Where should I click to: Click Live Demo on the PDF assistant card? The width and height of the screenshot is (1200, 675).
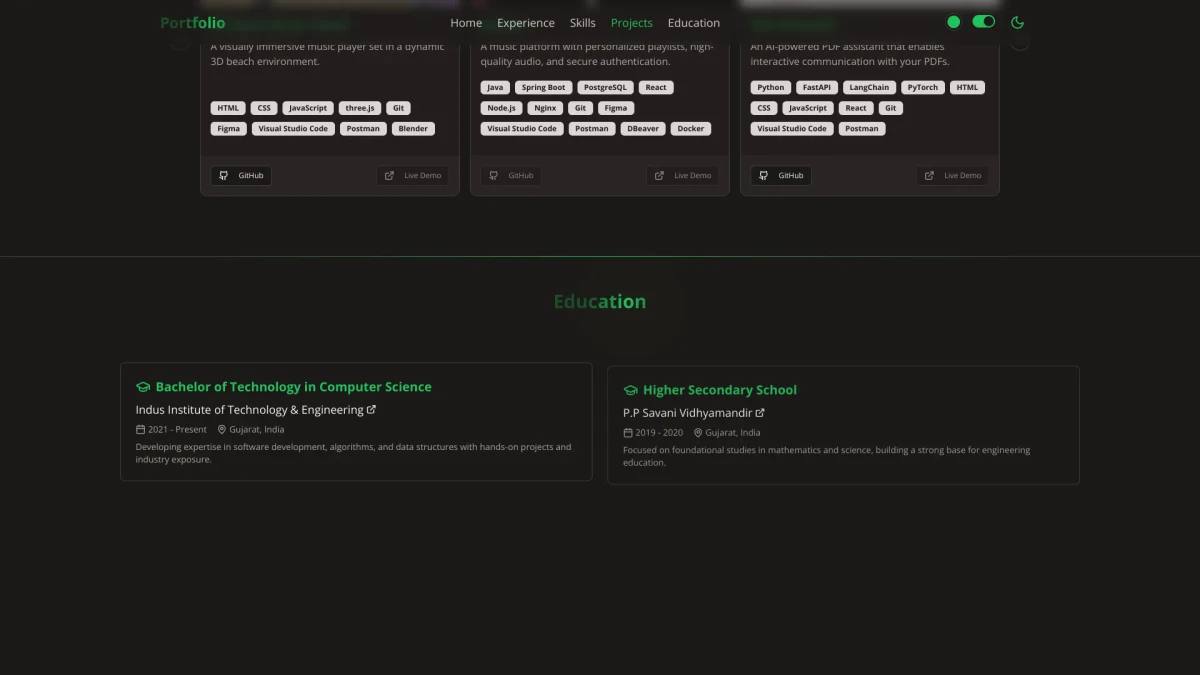[x=952, y=176]
